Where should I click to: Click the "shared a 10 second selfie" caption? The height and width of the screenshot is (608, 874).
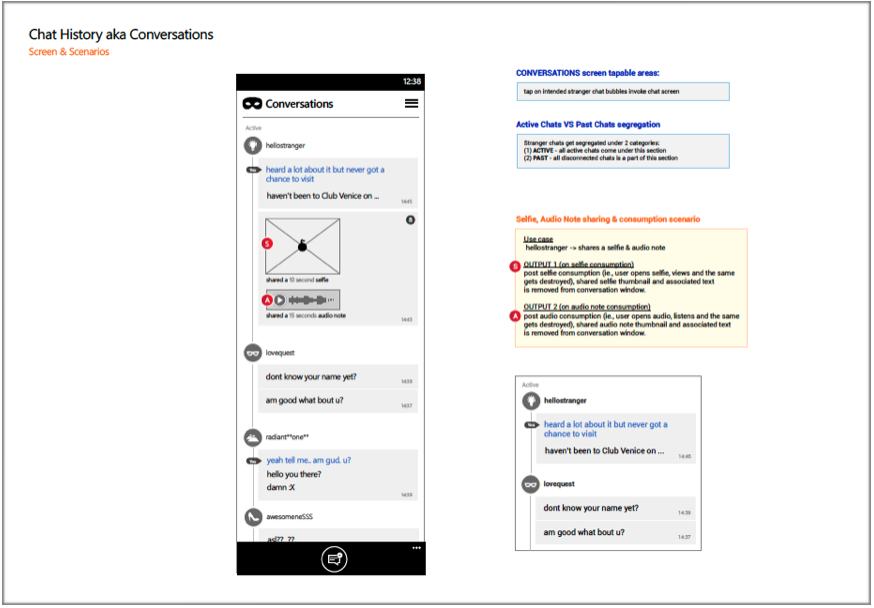(x=297, y=280)
